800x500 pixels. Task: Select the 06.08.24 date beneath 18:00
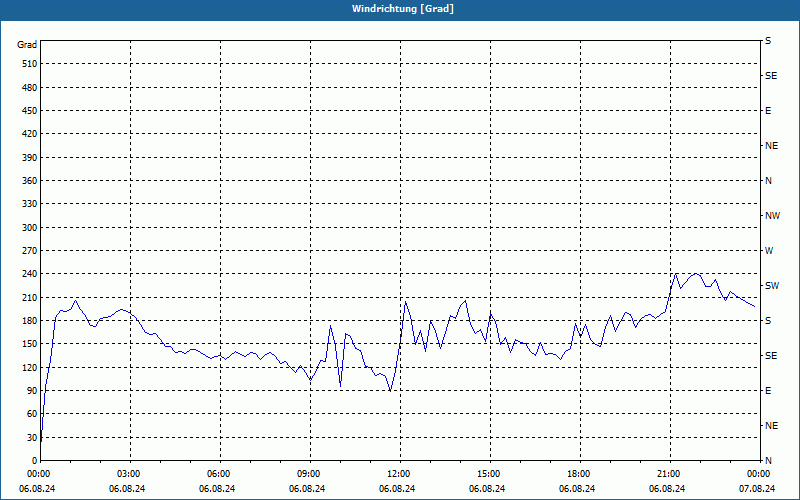pyautogui.click(x=577, y=489)
